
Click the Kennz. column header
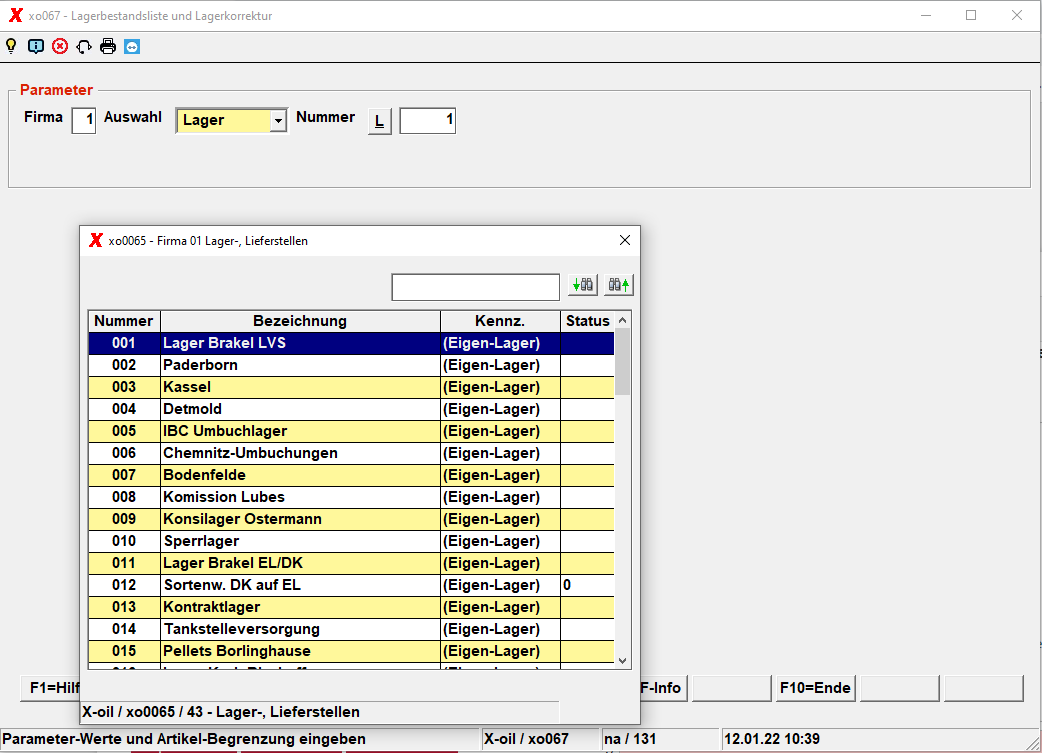(500, 321)
